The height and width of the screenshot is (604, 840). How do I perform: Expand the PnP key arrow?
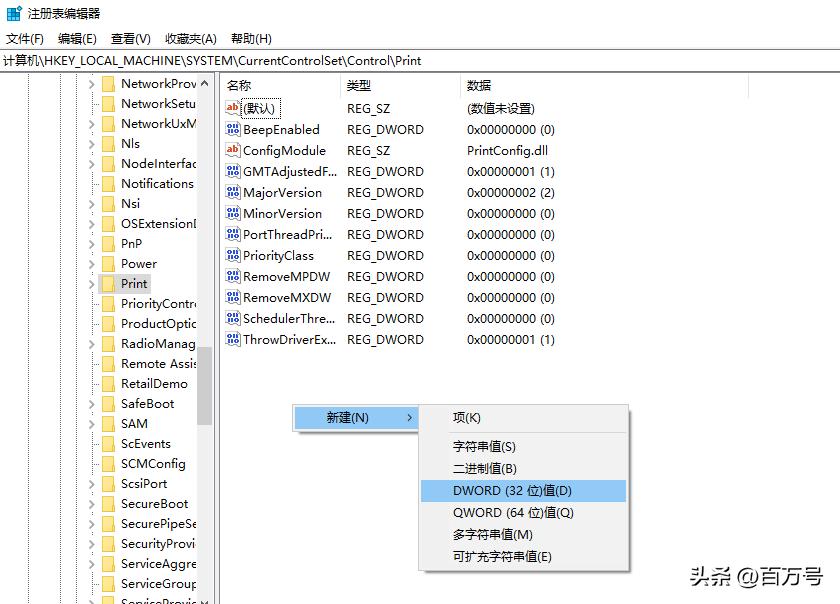click(93, 243)
